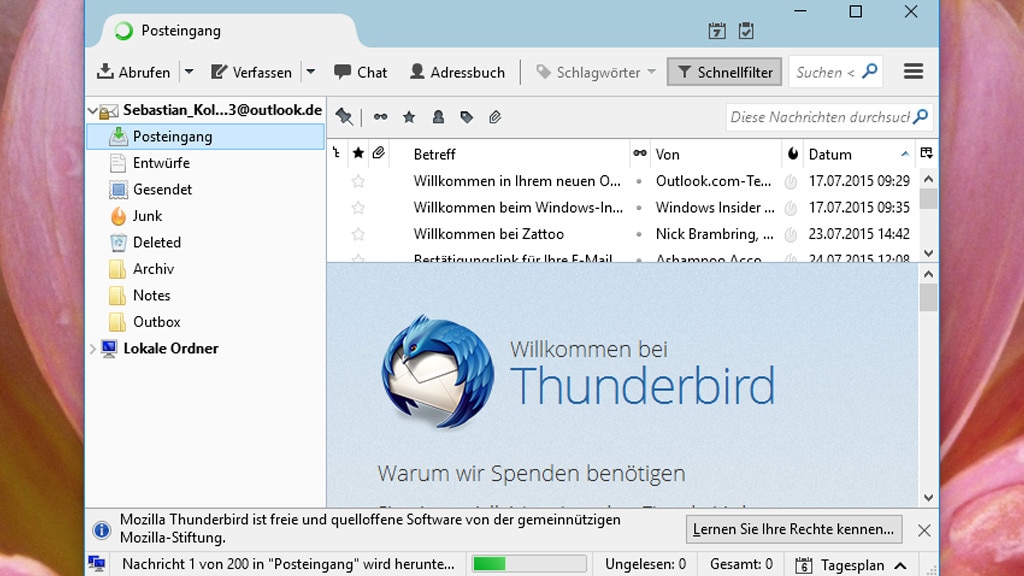Screen dimensions: 1024x576
Task: Click the Diese Nachrichten durchsuchen field
Action: [x=829, y=117]
